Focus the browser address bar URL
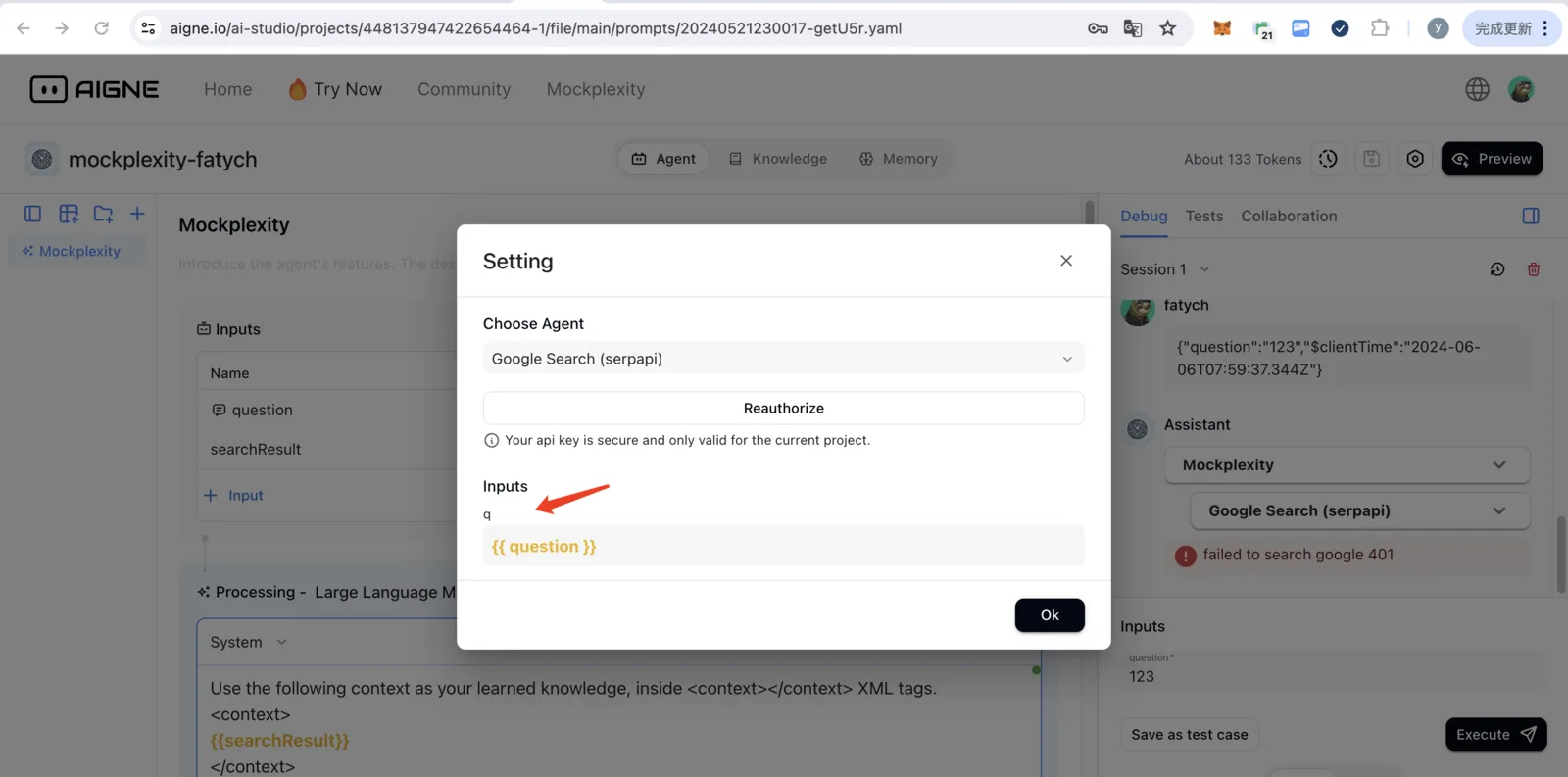Screen dimensions: 1568x777 pos(536,28)
